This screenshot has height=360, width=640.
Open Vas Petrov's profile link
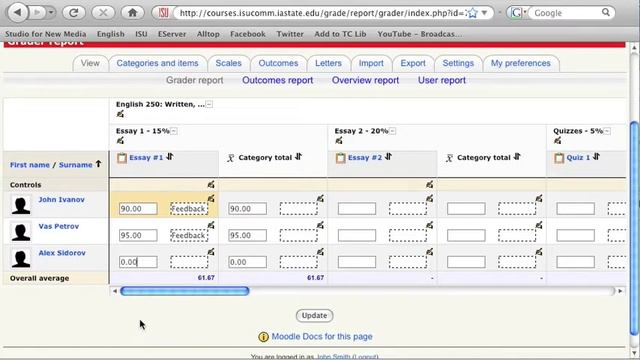[x=58, y=226]
